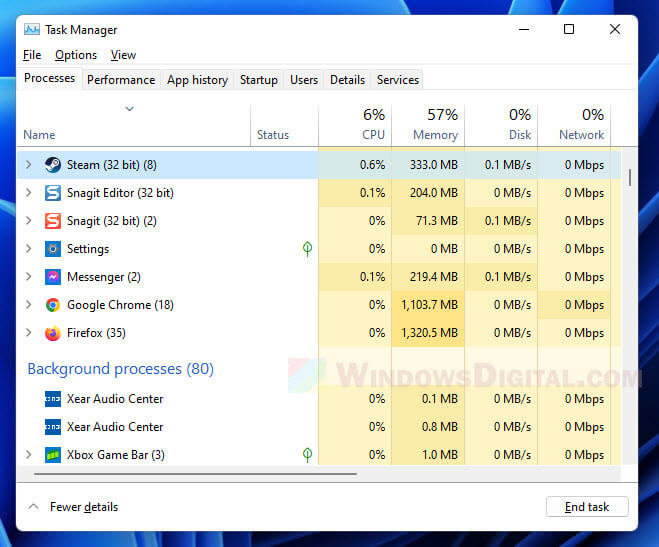Click the Steam app icon
The image size is (659, 547).
(x=53, y=165)
